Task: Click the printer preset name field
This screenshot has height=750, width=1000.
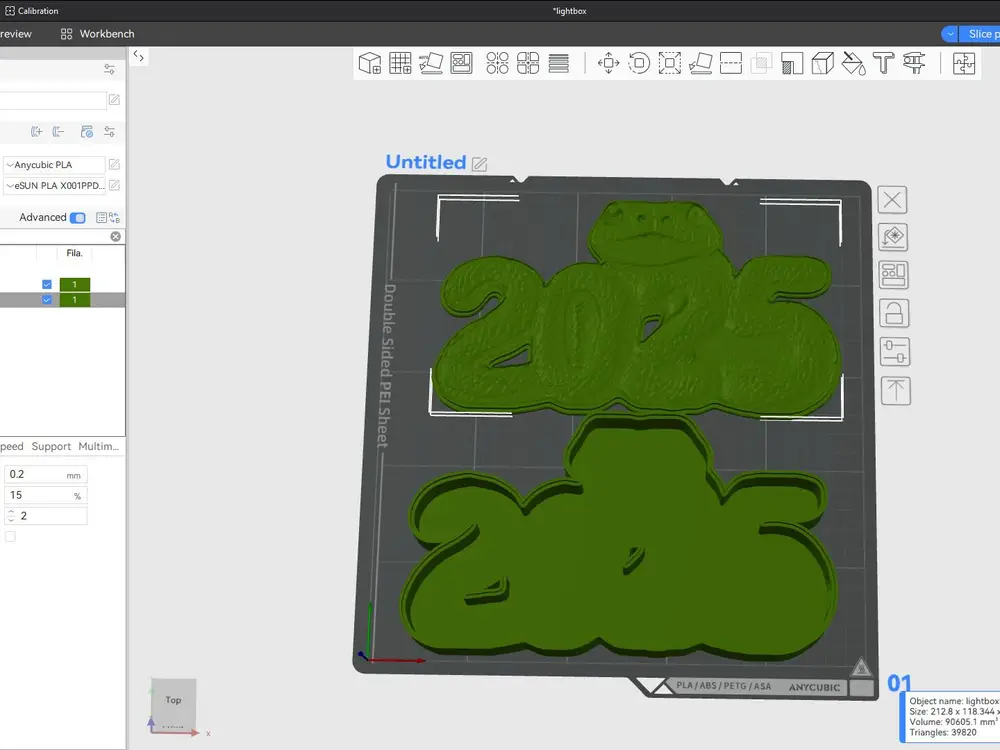Action: (x=53, y=100)
